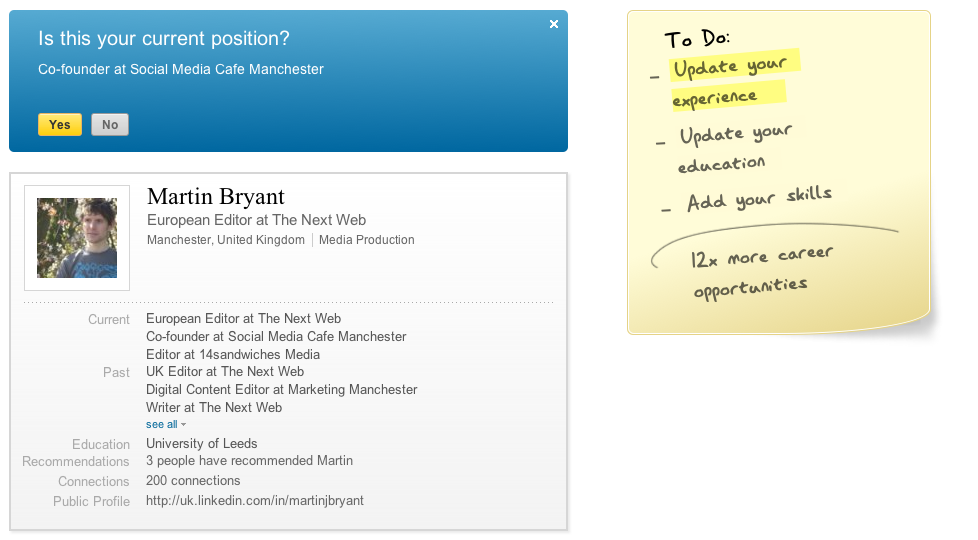Open Martin Bryant's profile photo
This screenshot has width=978, height=540.
(77, 238)
